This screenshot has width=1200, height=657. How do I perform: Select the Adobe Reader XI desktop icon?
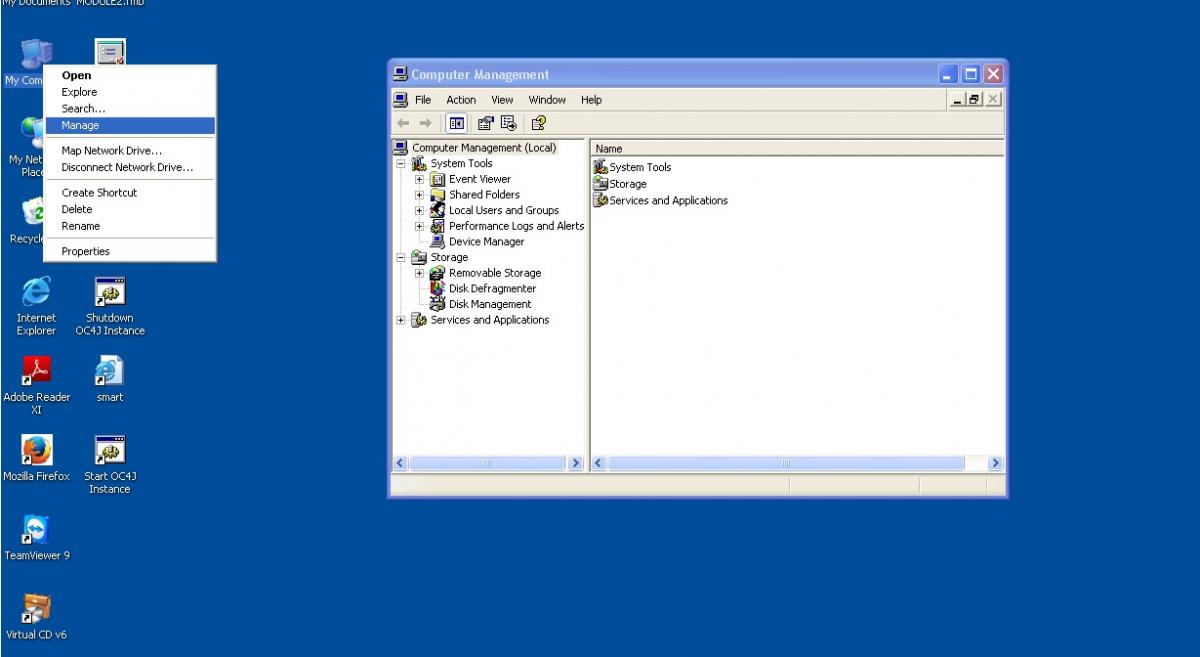click(x=37, y=373)
